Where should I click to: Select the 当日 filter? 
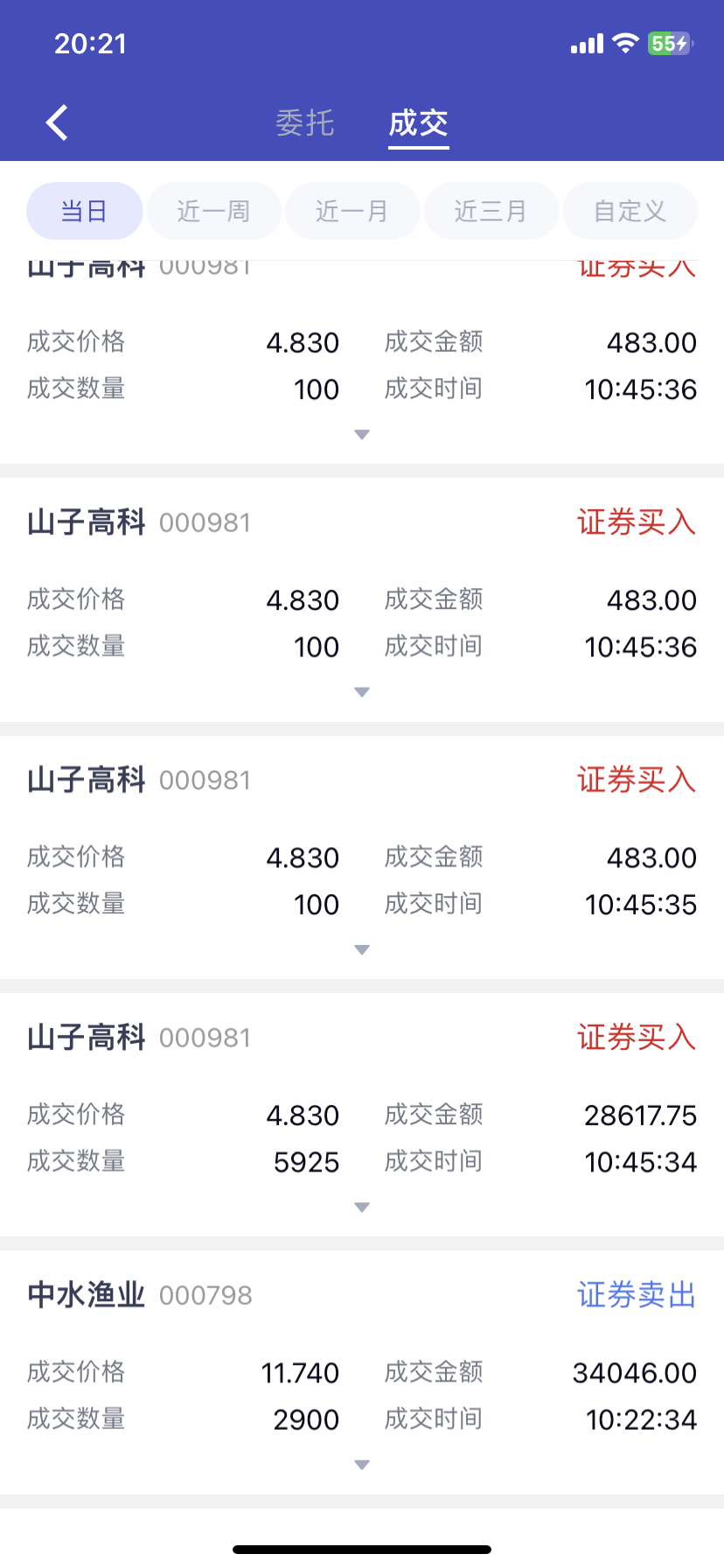pos(84,211)
